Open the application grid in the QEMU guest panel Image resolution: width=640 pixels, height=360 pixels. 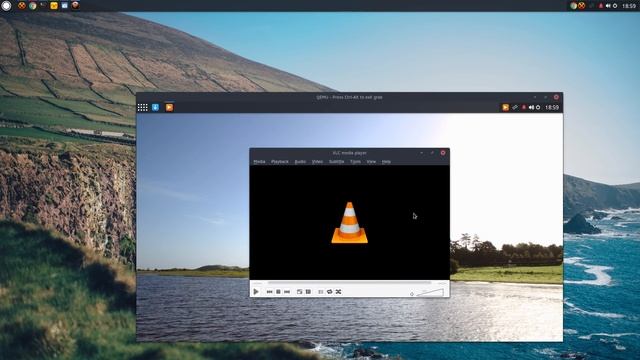142,107
